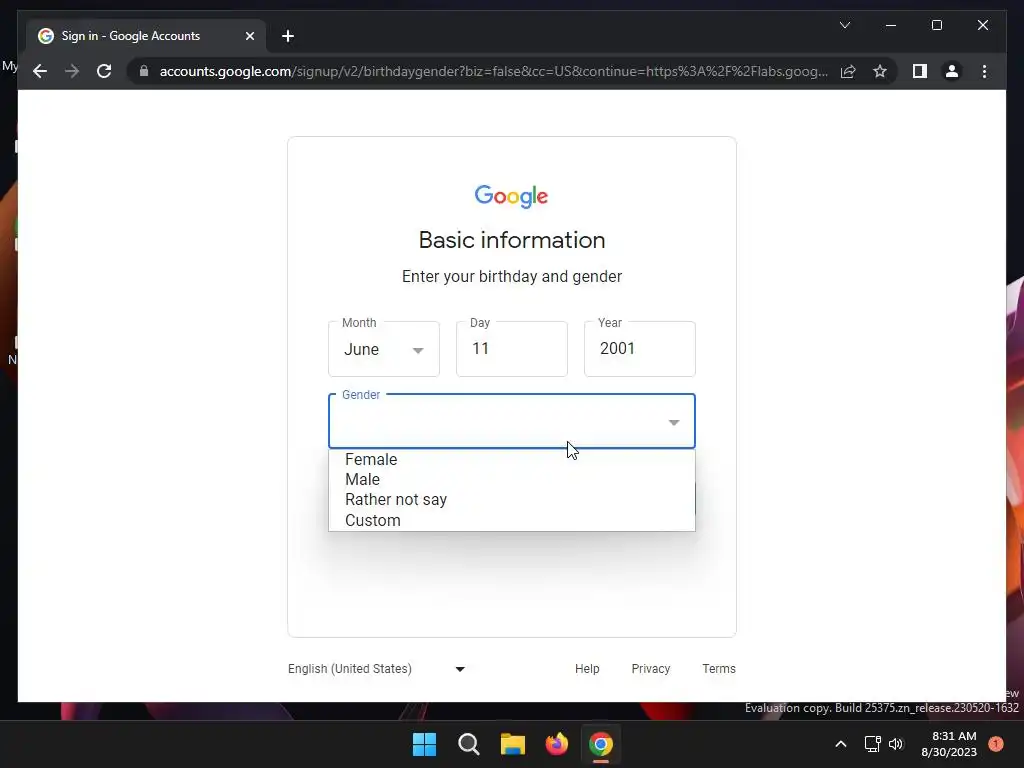Open a new browser tab
Screen dimensions: 1024x768
pos(288,36)
